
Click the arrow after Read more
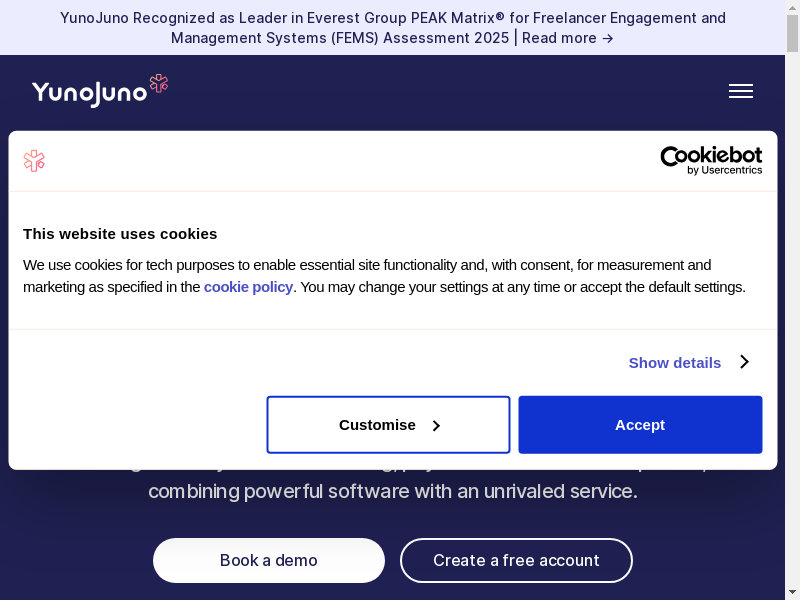607,38
